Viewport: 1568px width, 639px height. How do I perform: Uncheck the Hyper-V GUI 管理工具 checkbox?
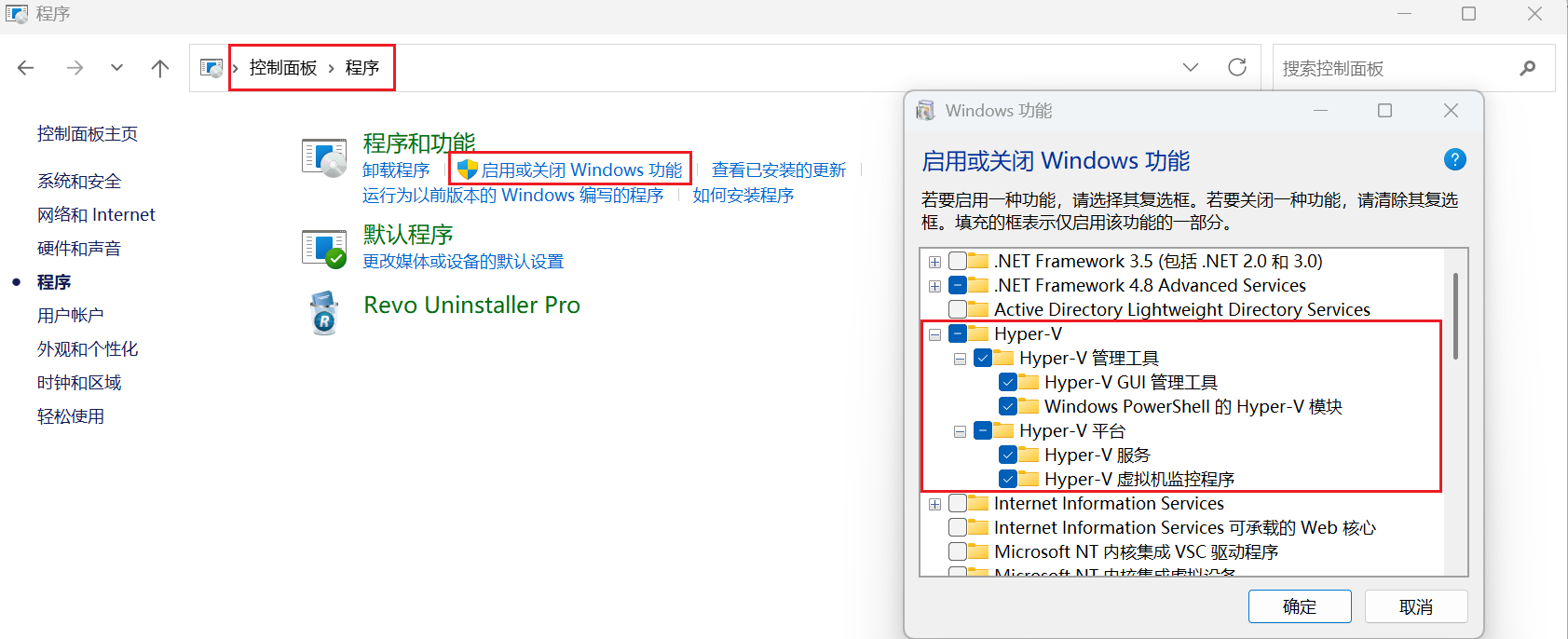1008,383
